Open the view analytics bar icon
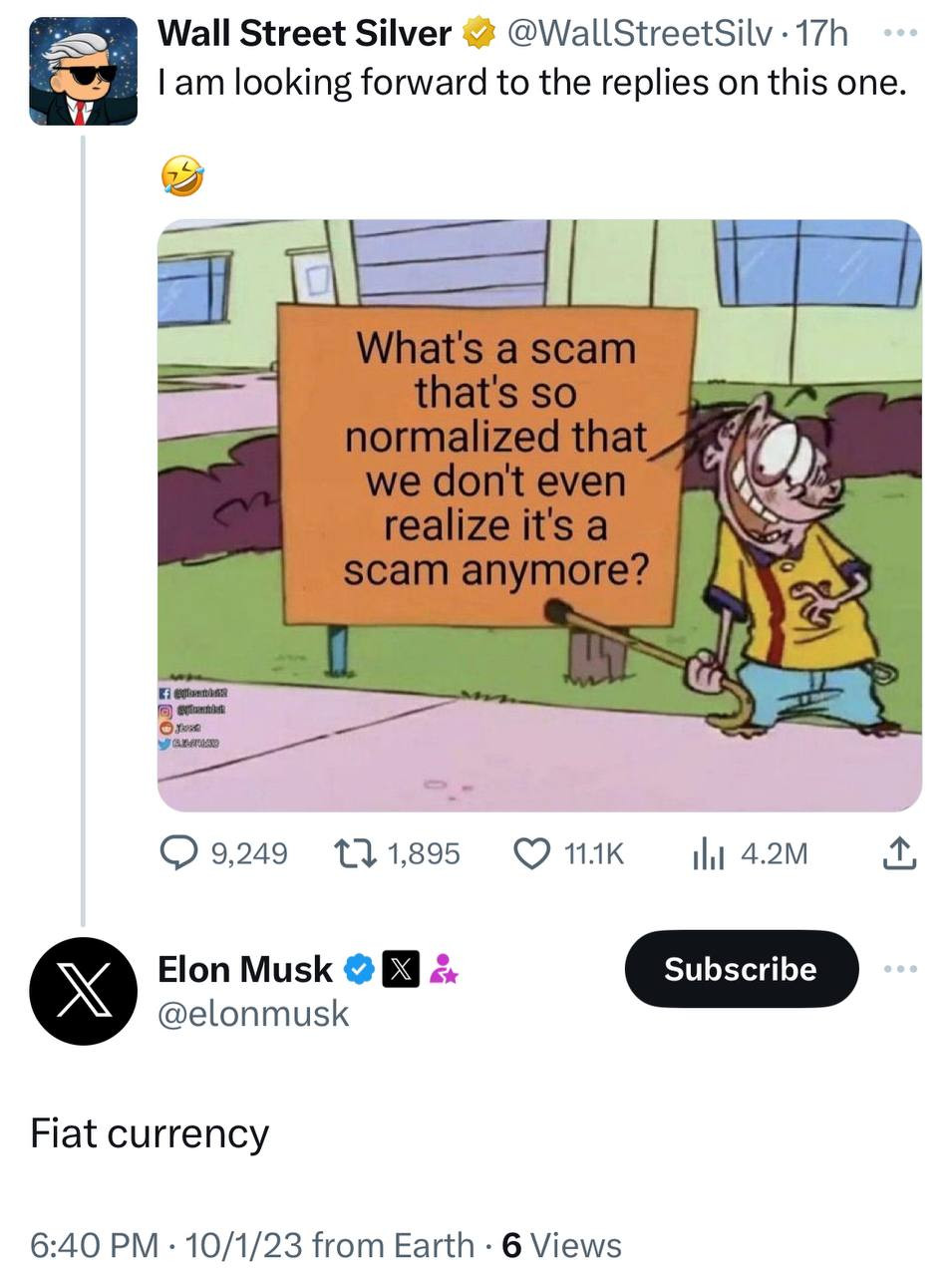 pyautogui.click(x=708, y=853)
